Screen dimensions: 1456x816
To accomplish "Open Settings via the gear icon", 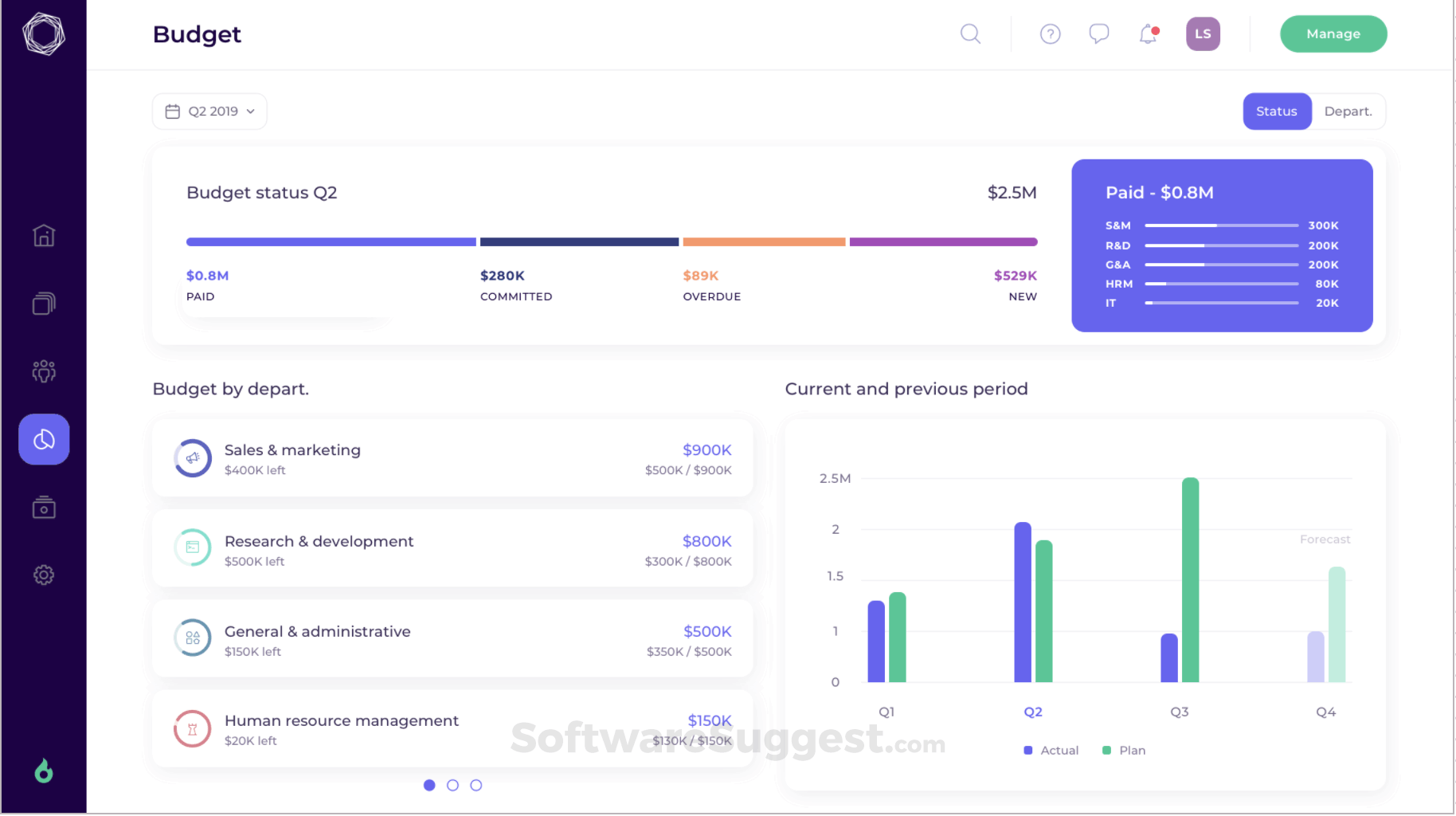I will tap(44, 575).
